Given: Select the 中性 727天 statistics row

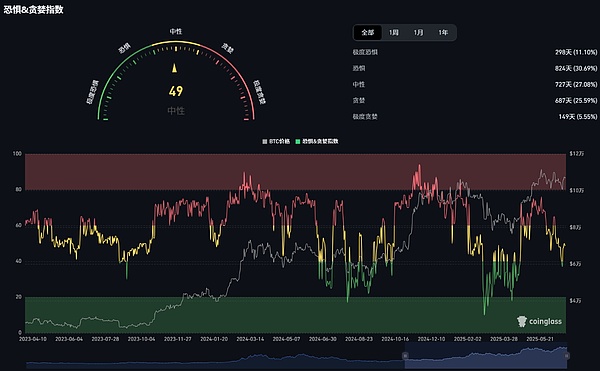Looking at the screenshot, I should (474, 84).
